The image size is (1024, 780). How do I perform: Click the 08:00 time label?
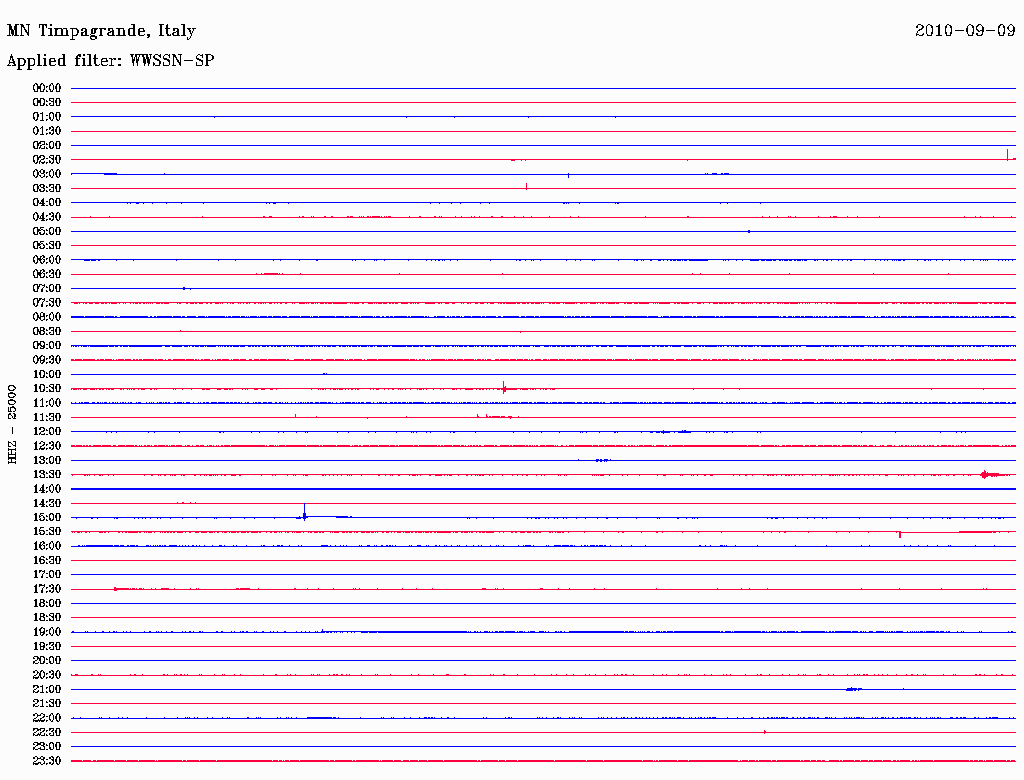[x=47, y=317]
